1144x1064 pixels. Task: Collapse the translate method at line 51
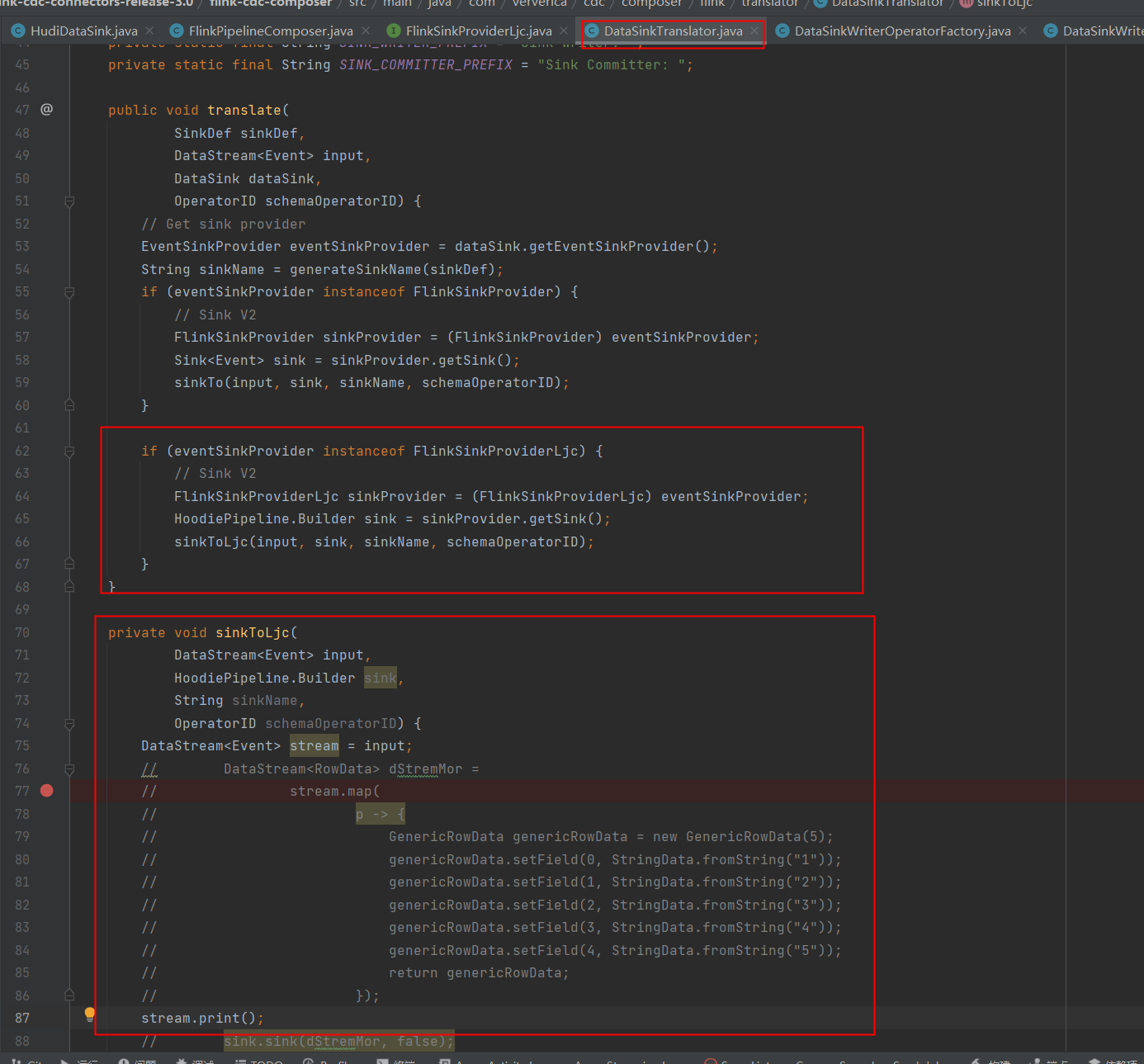(x=69, y=201)
